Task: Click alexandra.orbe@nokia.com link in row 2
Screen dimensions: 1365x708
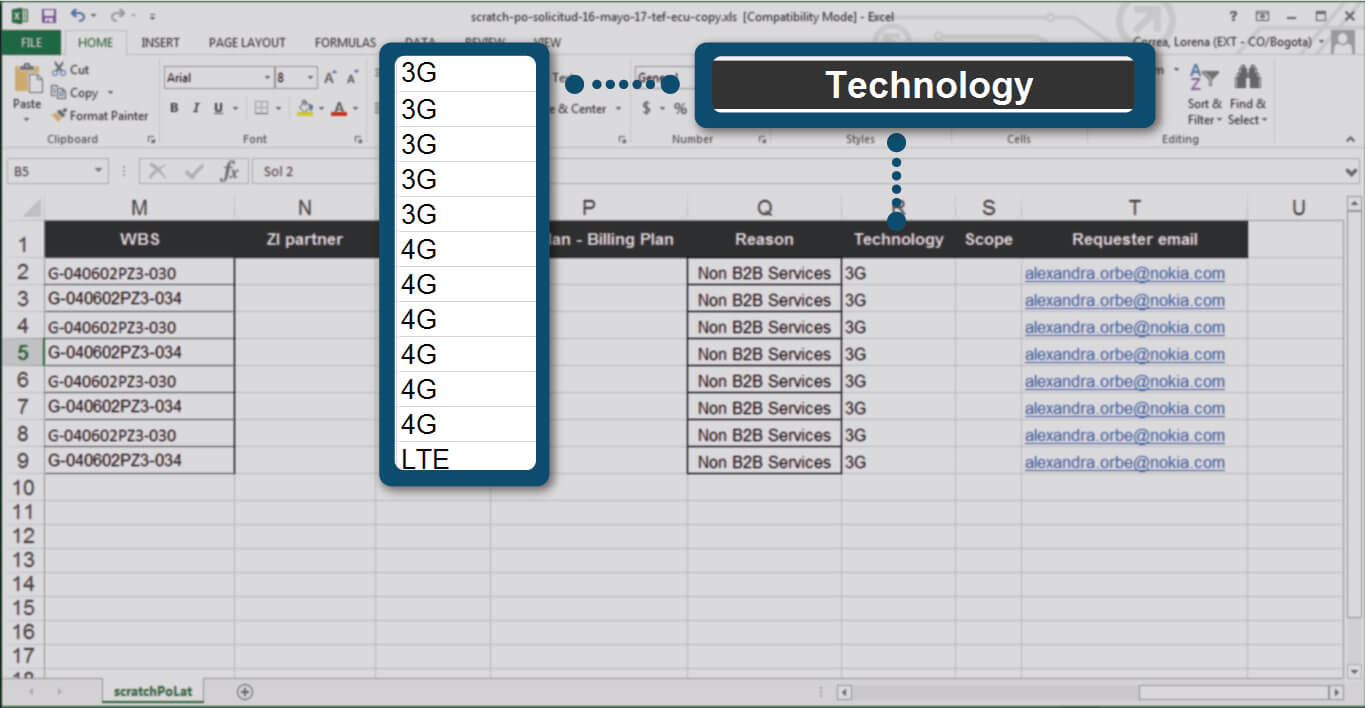Action: click(1124, 273)
